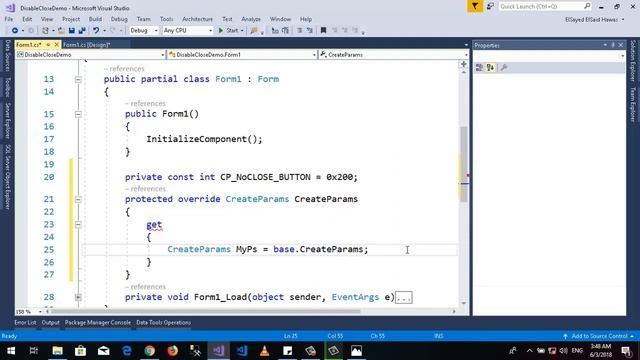Viewport: 640px width, 360px height.
Task: Collapse the Form1 class outlining on line 13
Action: 78,80
